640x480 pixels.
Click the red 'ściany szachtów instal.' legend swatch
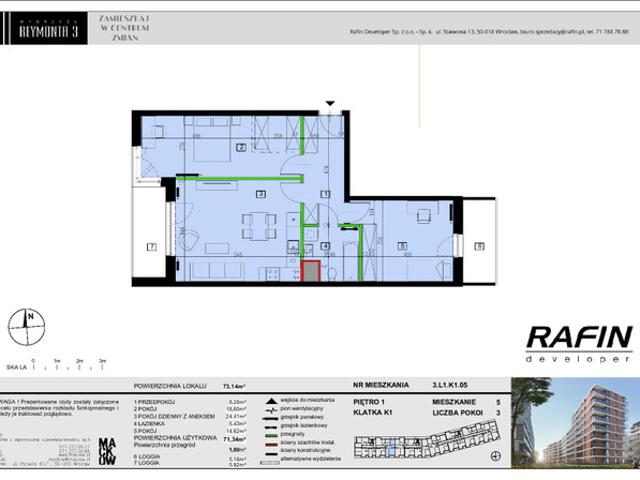pyautogui.click(x=271, y=444)
